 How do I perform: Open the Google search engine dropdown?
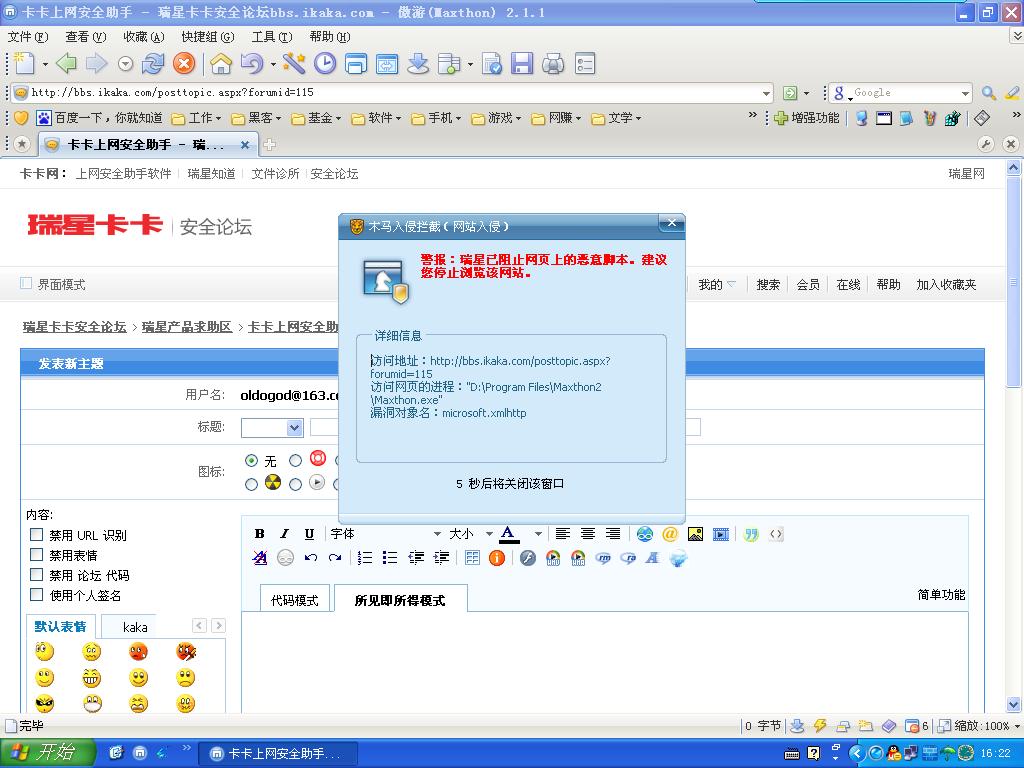click(965, 93)
